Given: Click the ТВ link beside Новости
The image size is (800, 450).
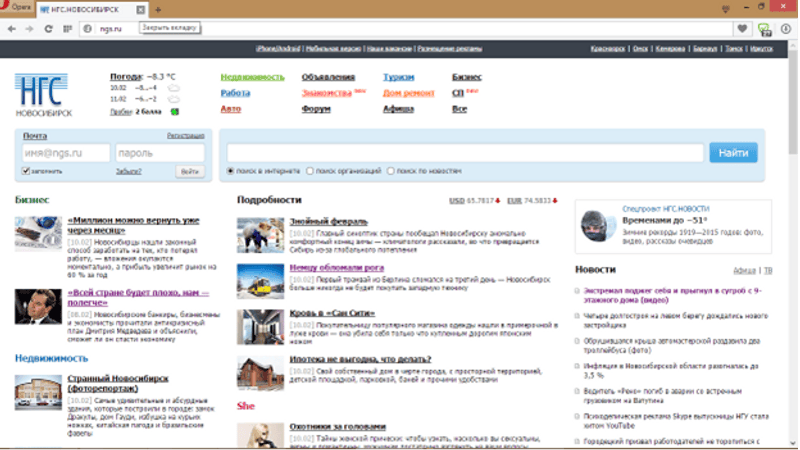Looking at the screenshot, I should coord(768,270).
